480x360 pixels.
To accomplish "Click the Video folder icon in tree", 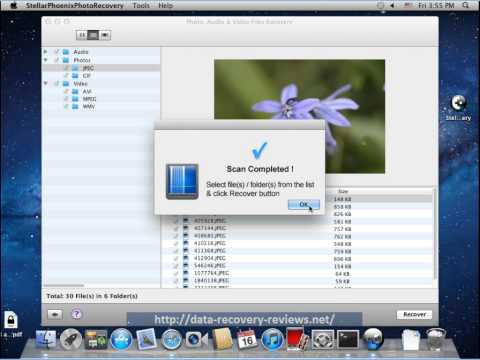I will click(66, 83).
